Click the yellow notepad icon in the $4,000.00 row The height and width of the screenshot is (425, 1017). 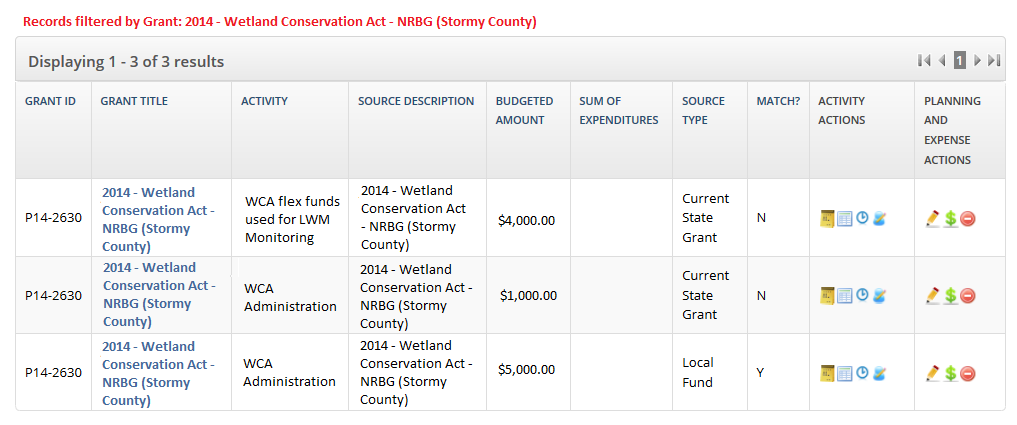(x=827, y=218)
